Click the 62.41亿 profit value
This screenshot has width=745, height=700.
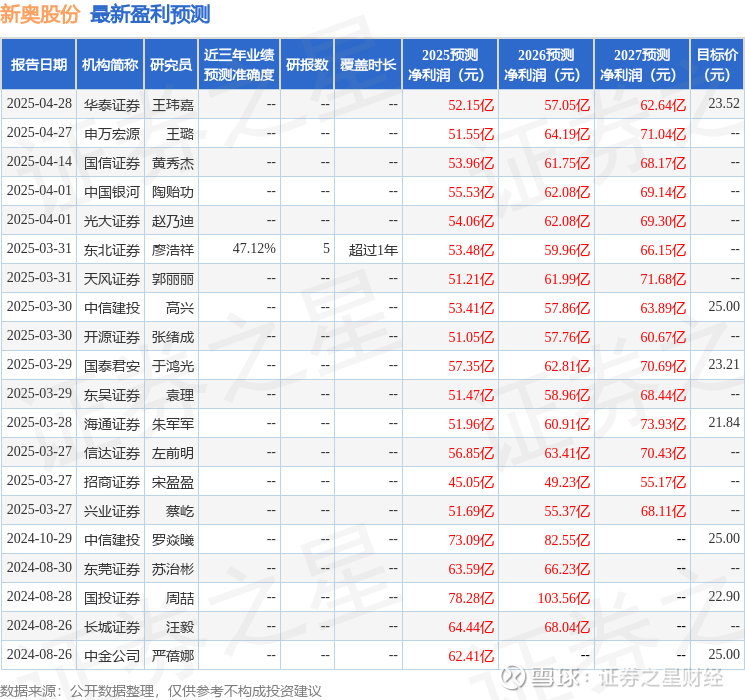(471, 656)
